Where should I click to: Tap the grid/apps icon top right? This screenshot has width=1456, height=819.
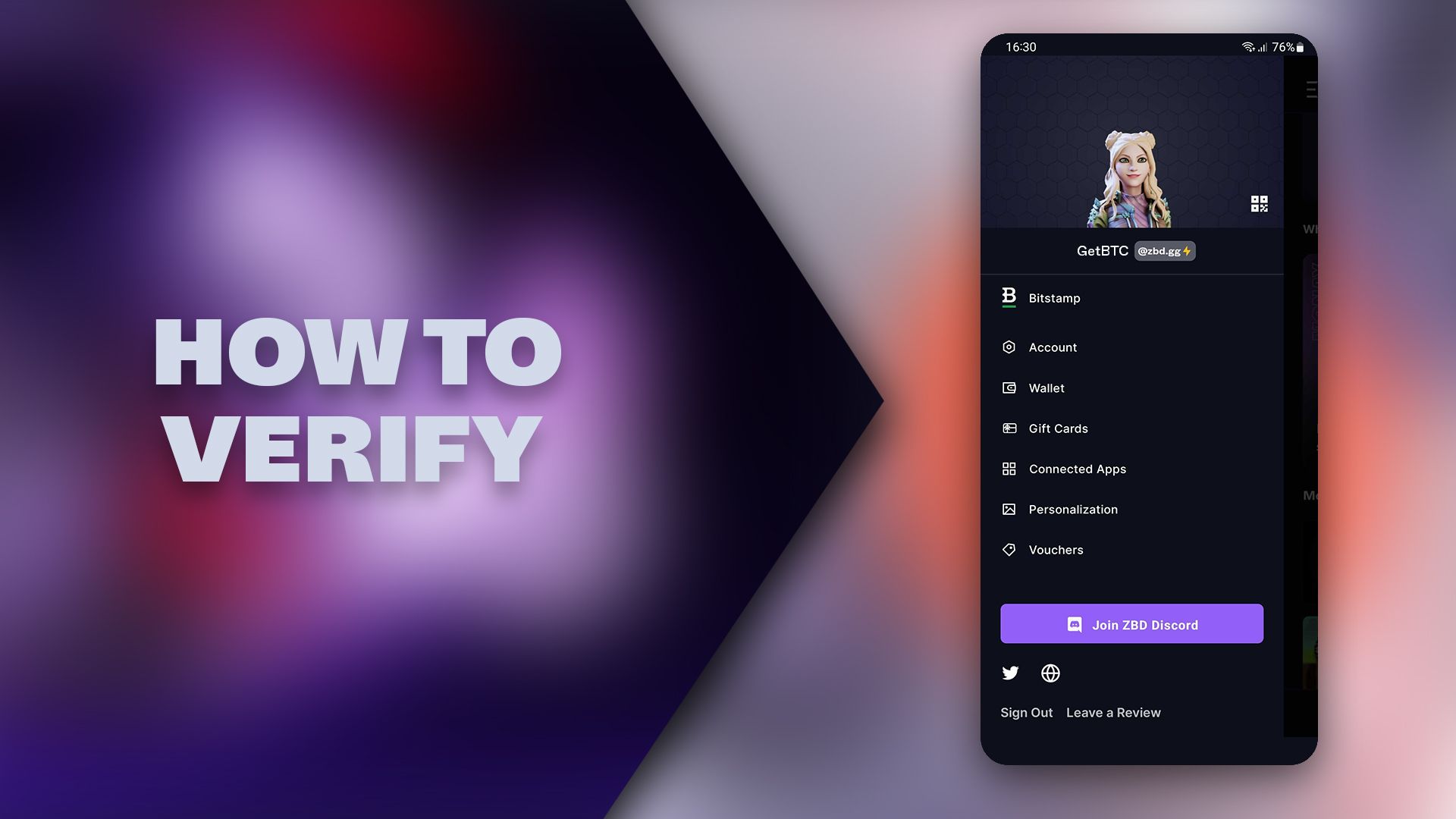[1260, 204]
